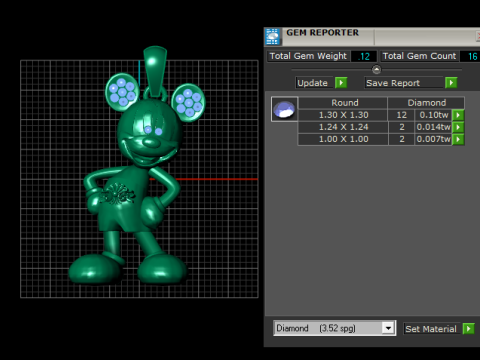Image resolution: width=480 pixels, height=360 pixels.
Task: Click the Update button
Action: 315,83
